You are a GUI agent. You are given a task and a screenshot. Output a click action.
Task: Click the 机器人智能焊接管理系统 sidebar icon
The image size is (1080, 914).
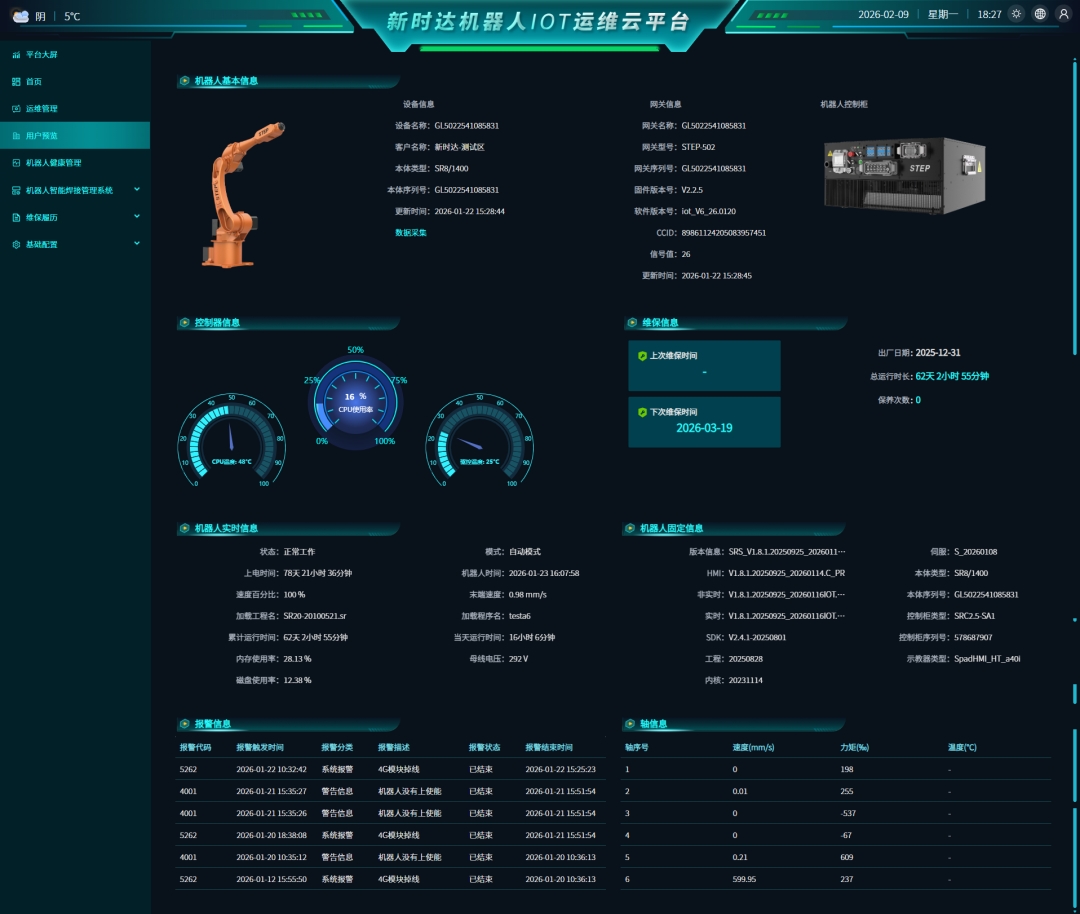[x=17, y=190]
